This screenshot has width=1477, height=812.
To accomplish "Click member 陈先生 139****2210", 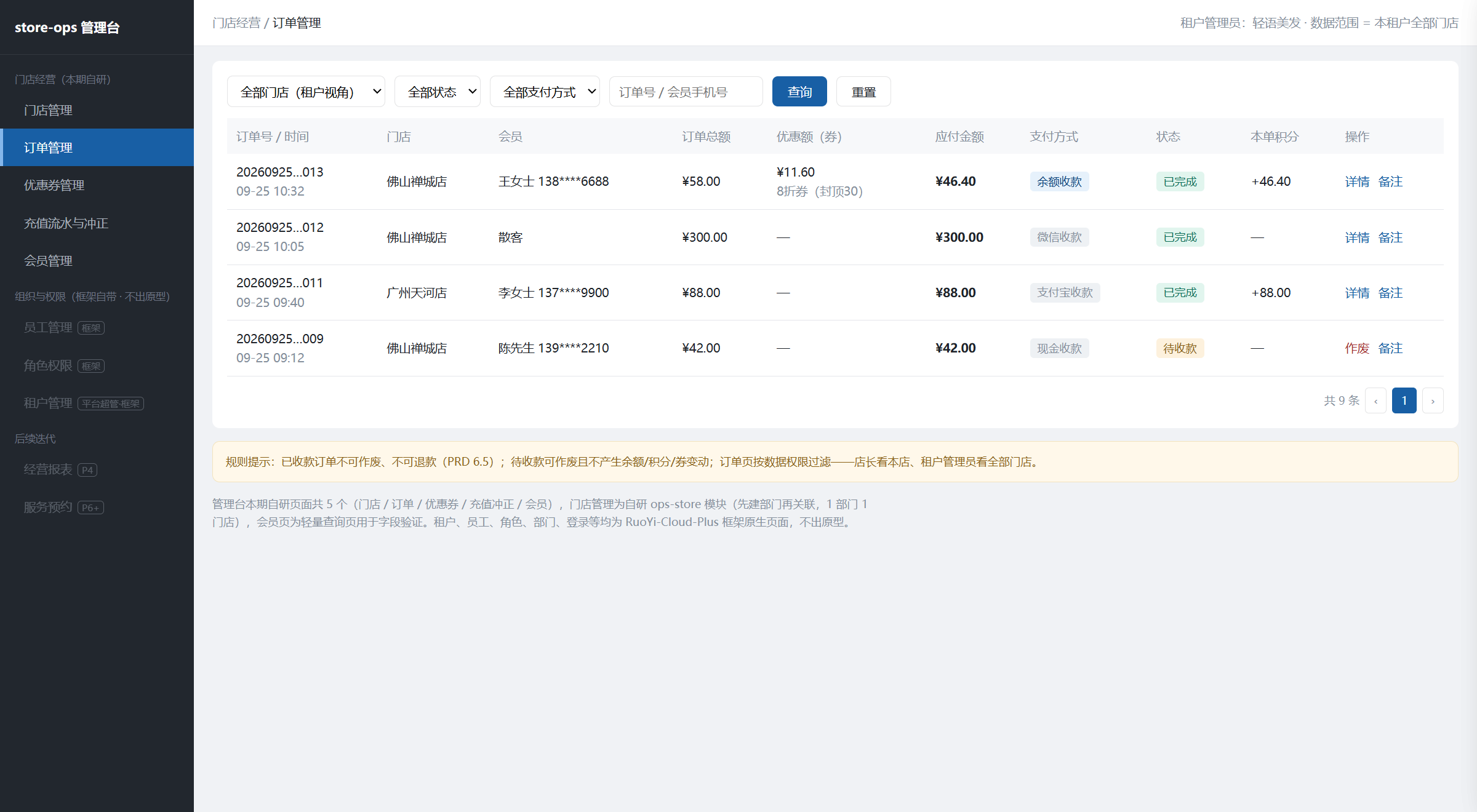I will click(x=553, y=348).
